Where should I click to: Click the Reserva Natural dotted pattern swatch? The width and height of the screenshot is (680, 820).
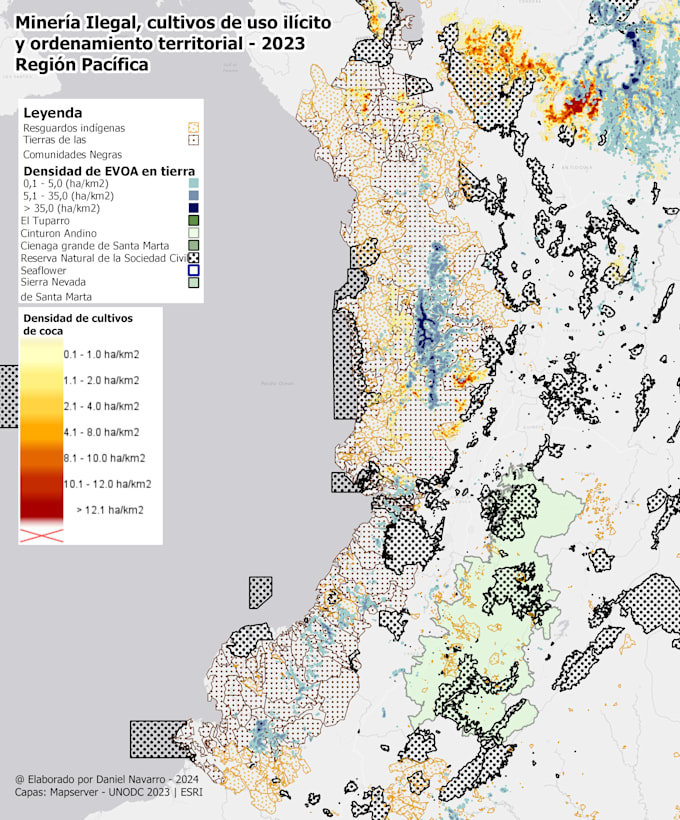[194, 258]
